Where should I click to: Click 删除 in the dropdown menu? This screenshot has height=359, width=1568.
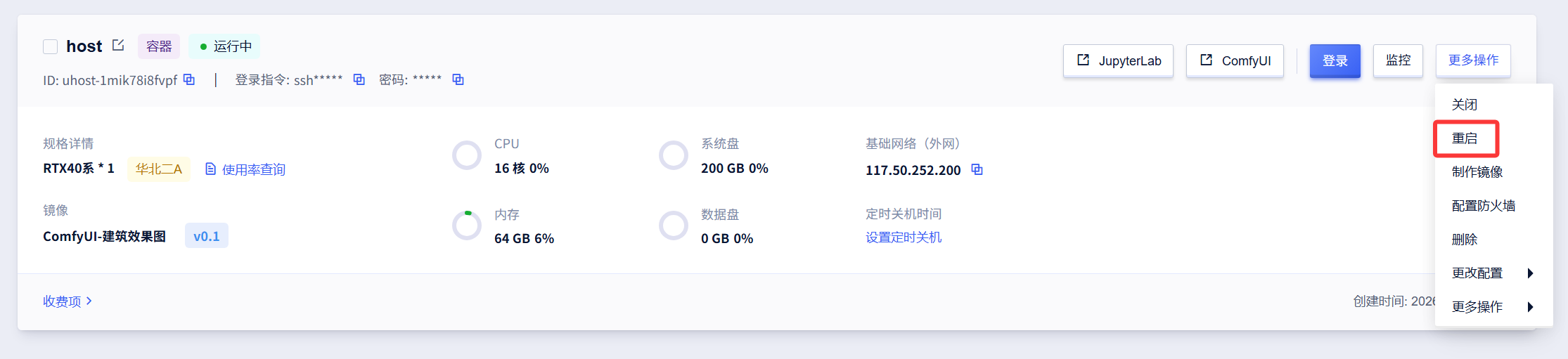click(1465, 240)
